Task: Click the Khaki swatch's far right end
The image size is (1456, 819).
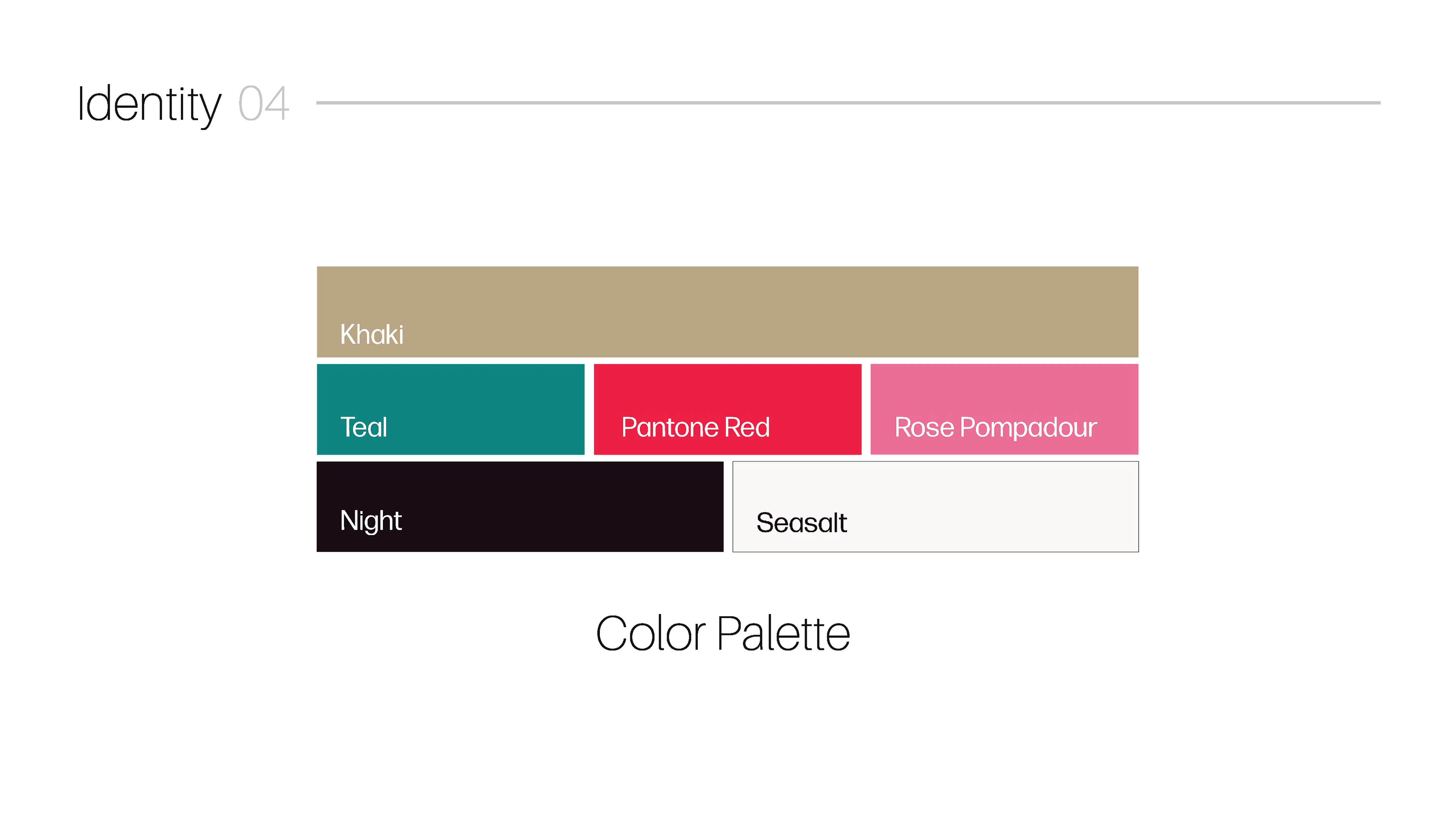Action: click(x=1125, y=311)
